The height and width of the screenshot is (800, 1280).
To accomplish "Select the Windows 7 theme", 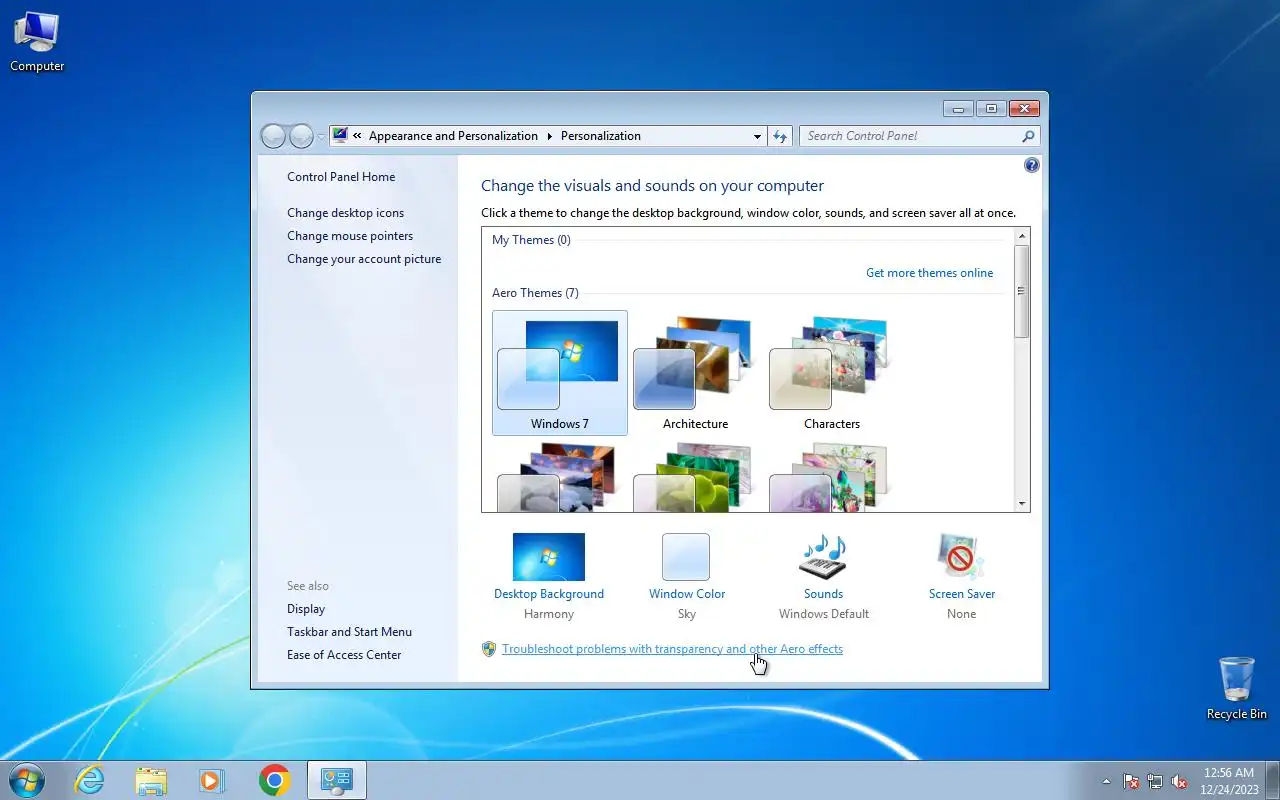I will (x=560, y=373).
